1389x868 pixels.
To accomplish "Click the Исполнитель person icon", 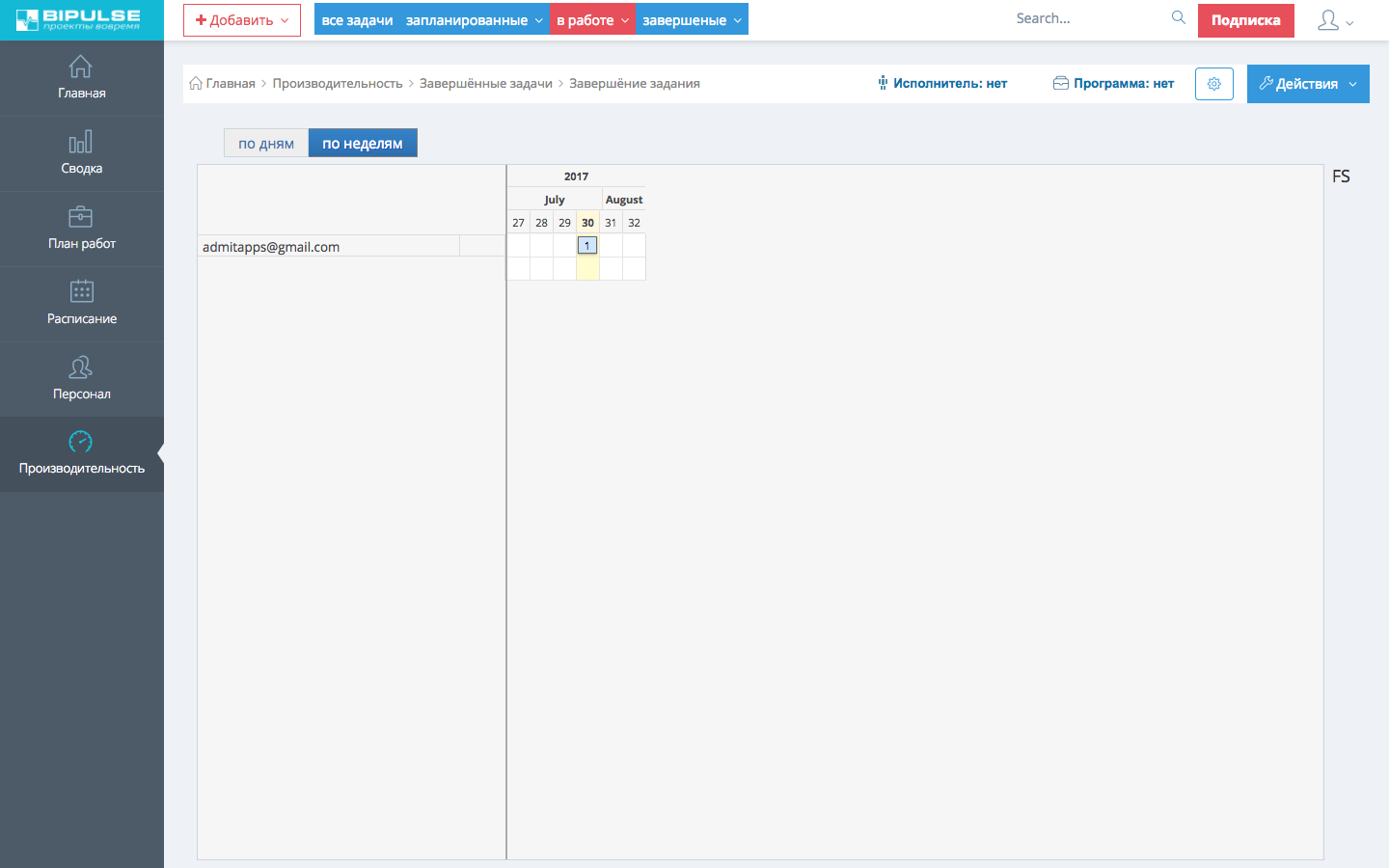I will click(x=883, y=83).
